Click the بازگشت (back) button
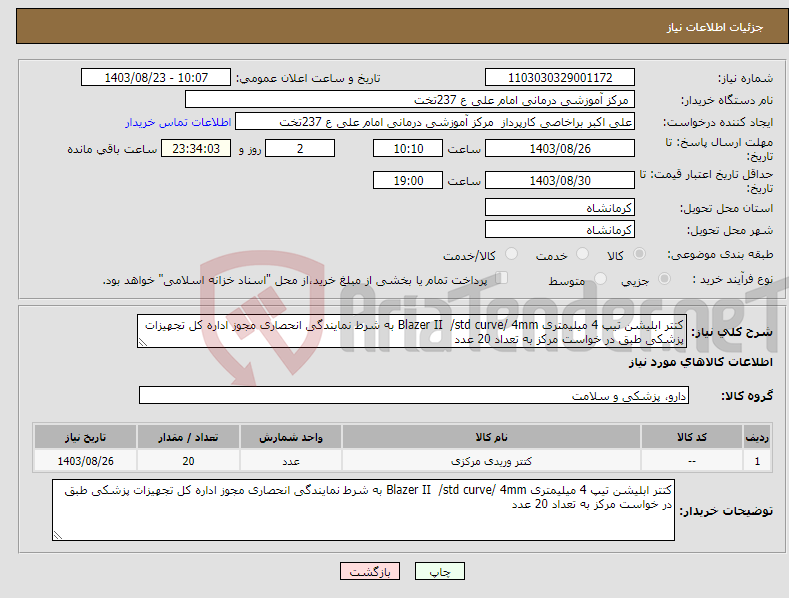 (x=370, y=571)
